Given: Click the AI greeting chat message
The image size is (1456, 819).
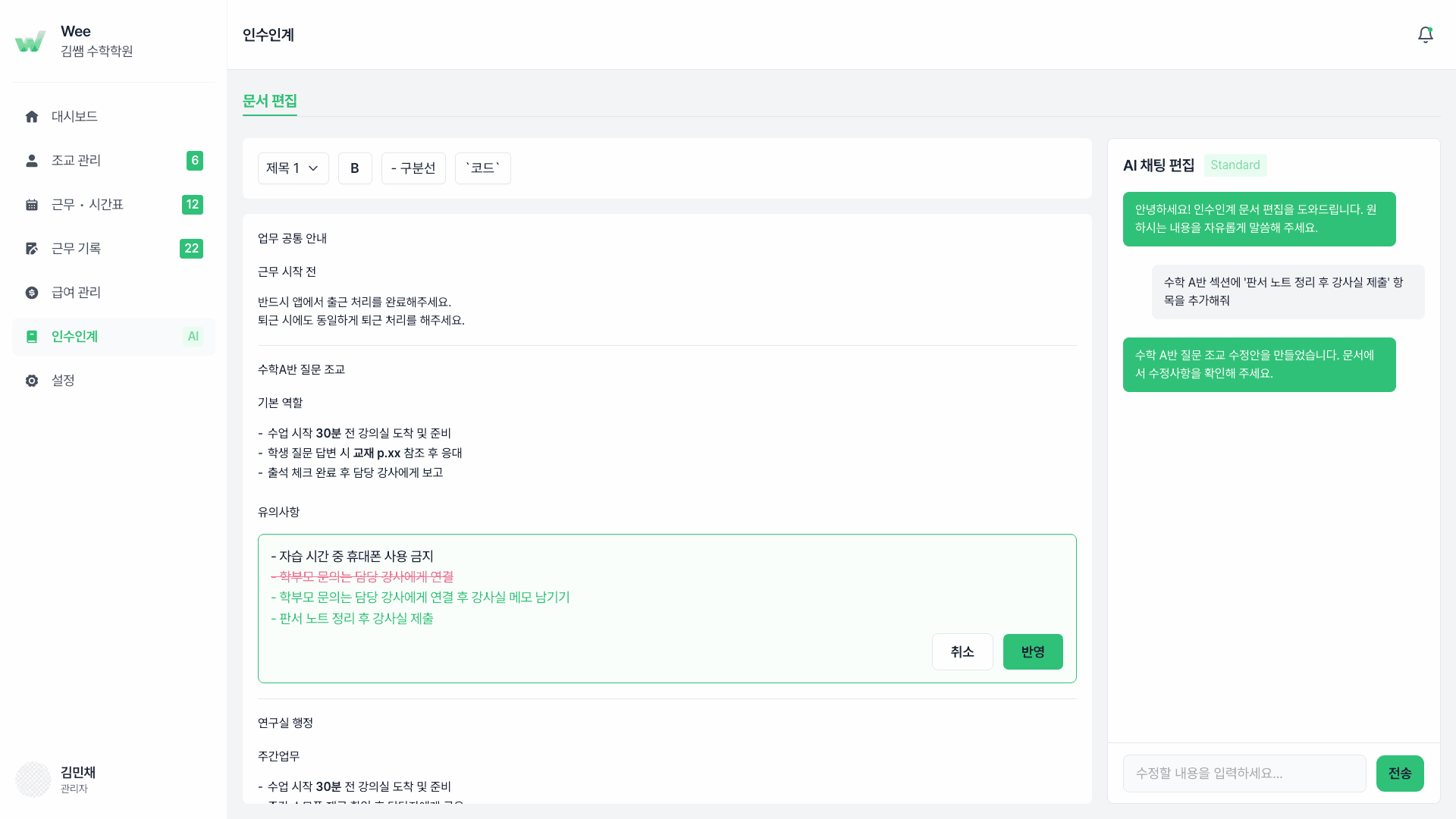Looking at the screenshot, I should pyautogui.click(x=1260, y=219).
